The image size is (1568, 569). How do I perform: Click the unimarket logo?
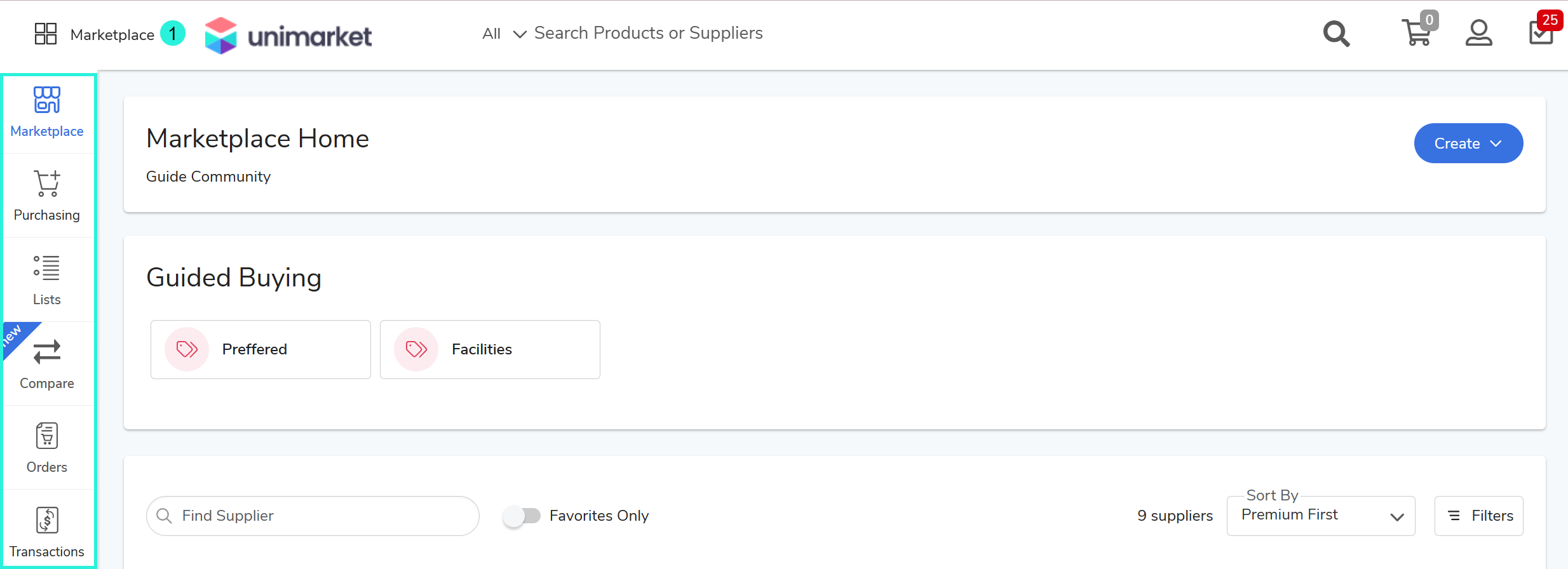tap(288, 36)
